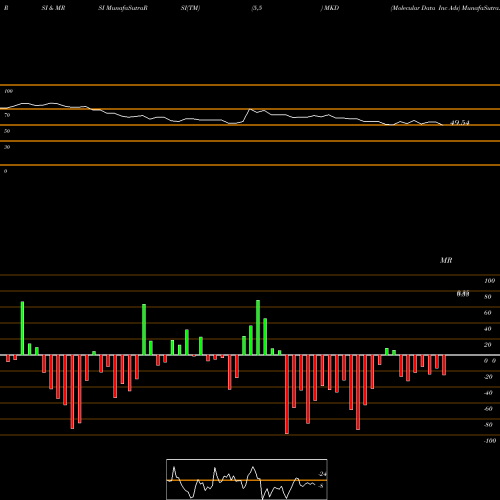Screen dimensions: 500x500
Task: Click the MR axis label 80
Action: pos(488,297)
